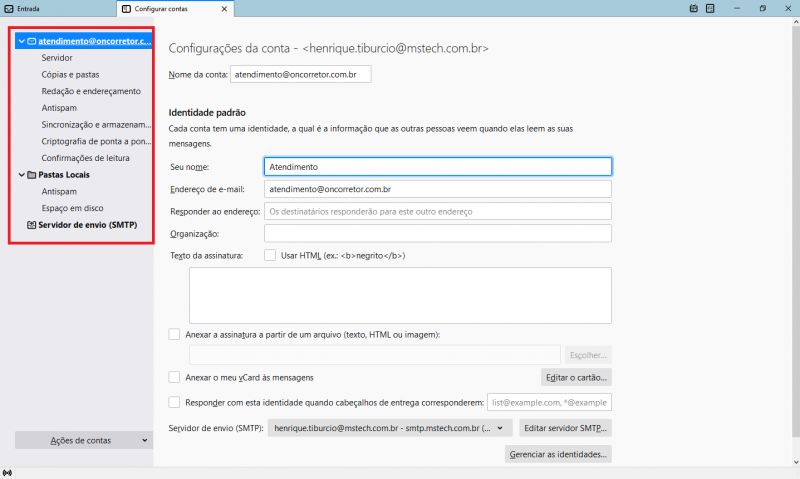Close the Configurar contas tab
This screenshot has width=800, height=479.
coord(224,9)
